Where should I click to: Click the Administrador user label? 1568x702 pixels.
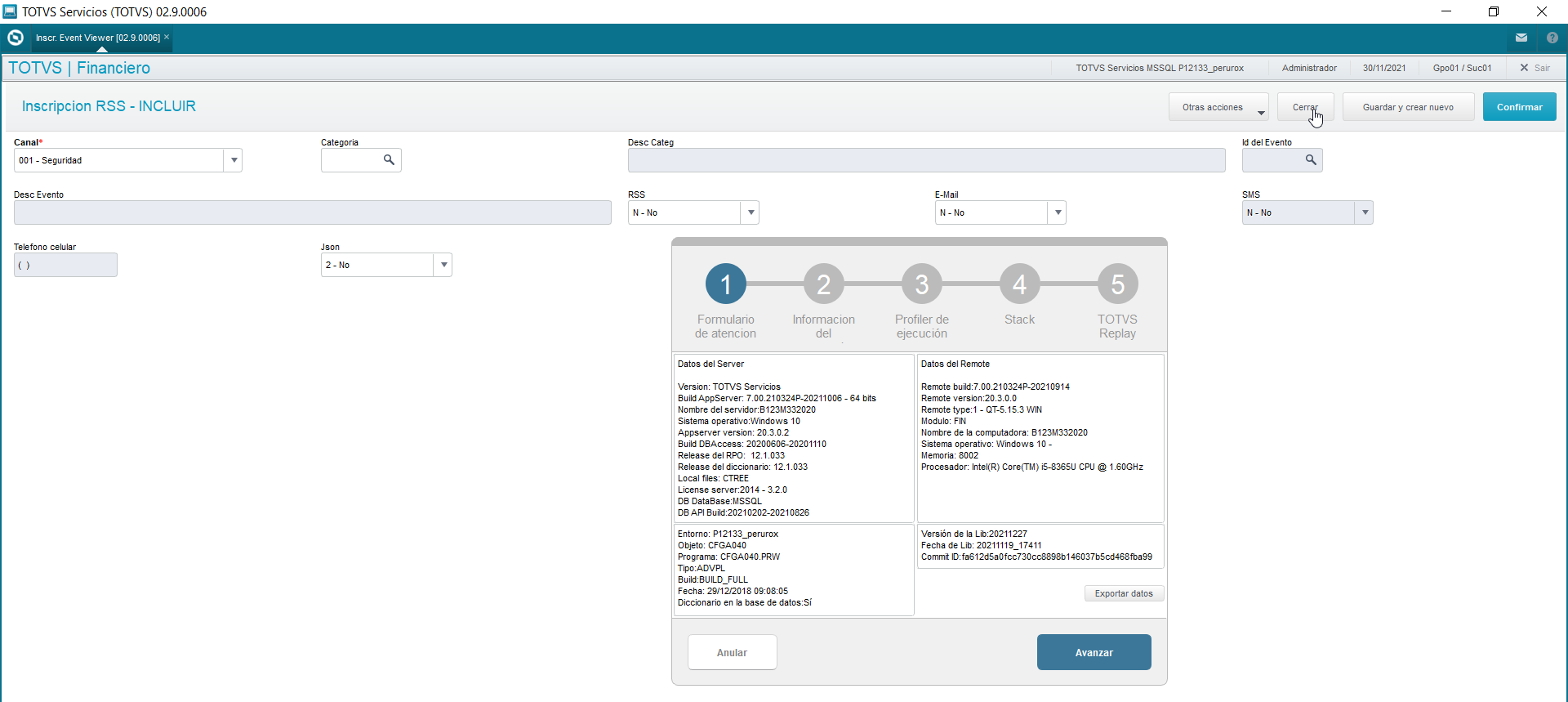coord(1309,68)
